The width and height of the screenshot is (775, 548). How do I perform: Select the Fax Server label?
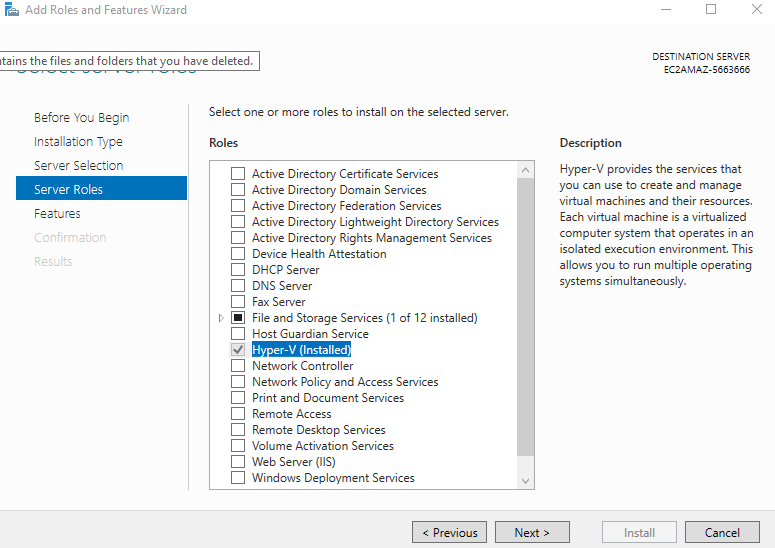click(279, 302)
